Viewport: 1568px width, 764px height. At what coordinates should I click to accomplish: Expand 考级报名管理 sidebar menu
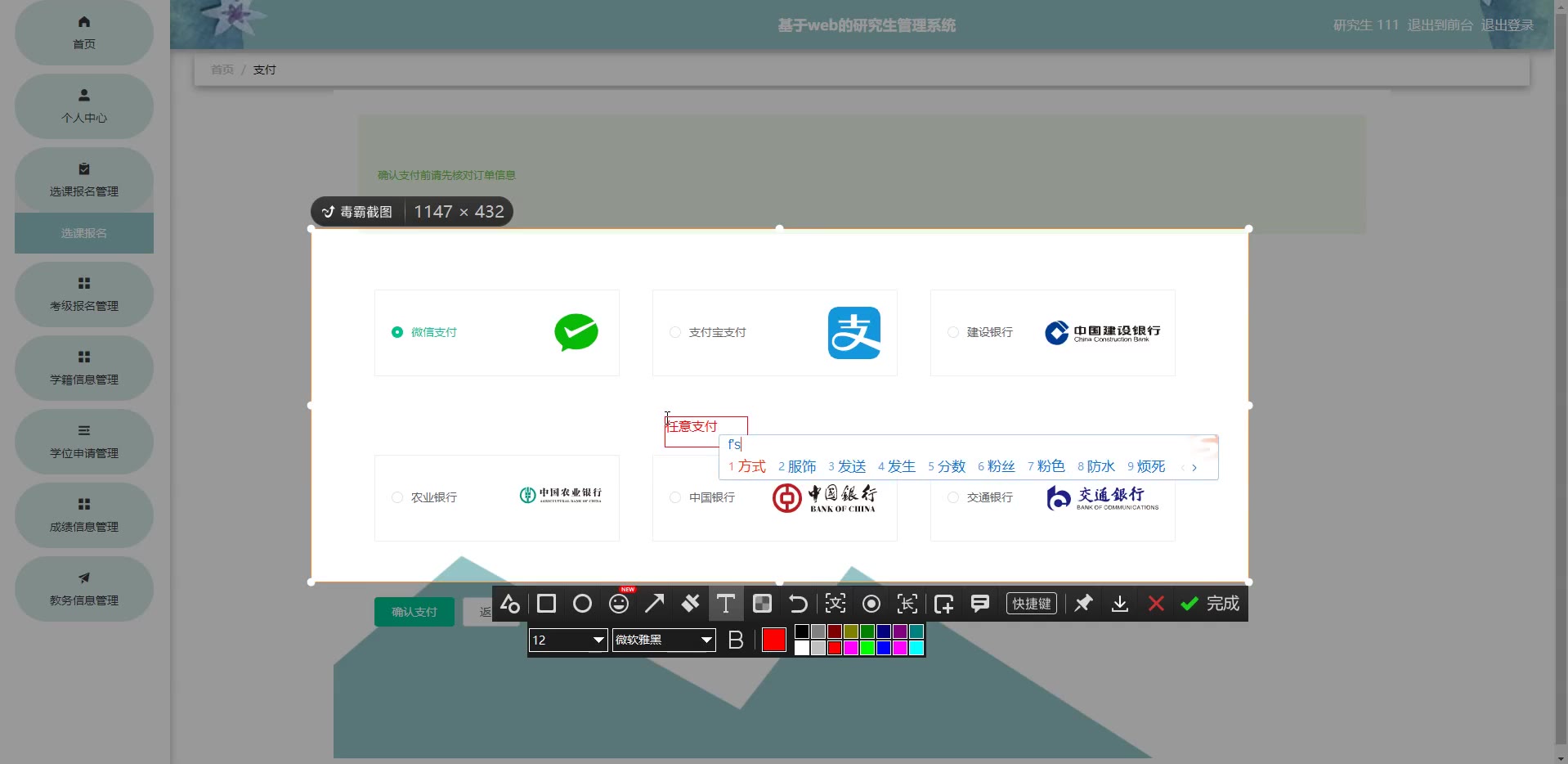(84, 294)
